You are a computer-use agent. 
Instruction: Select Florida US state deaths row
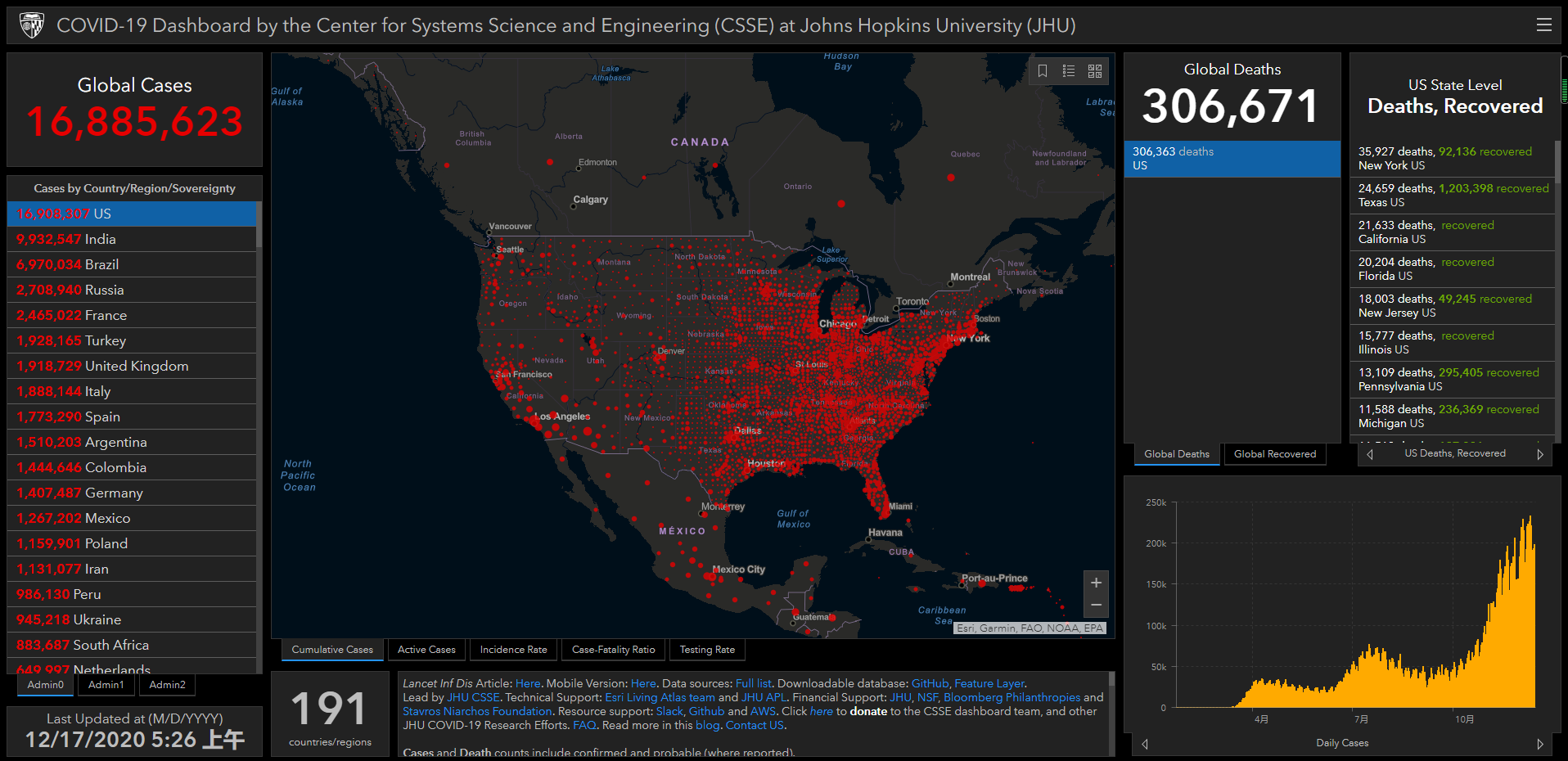point(1452,269)
